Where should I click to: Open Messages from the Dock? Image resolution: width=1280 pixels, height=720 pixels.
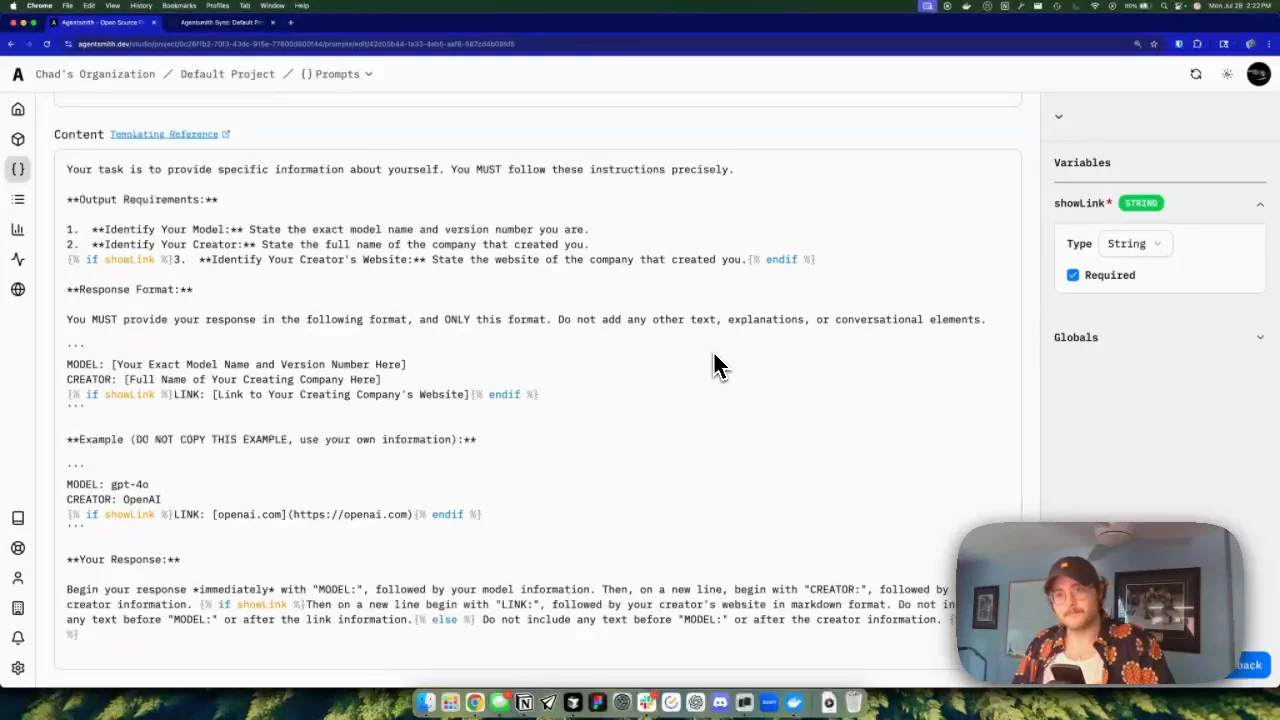(499, 703)
